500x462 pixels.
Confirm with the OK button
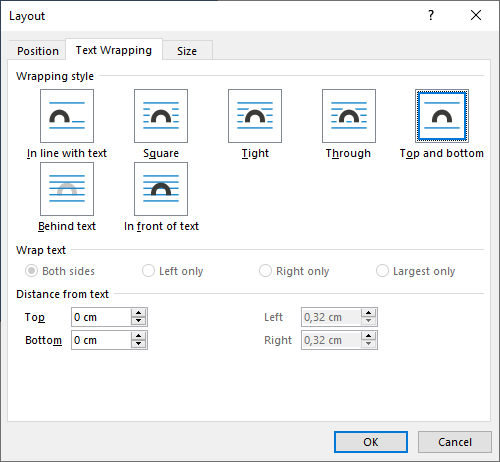pyautogui.click(x=371, y=442)
